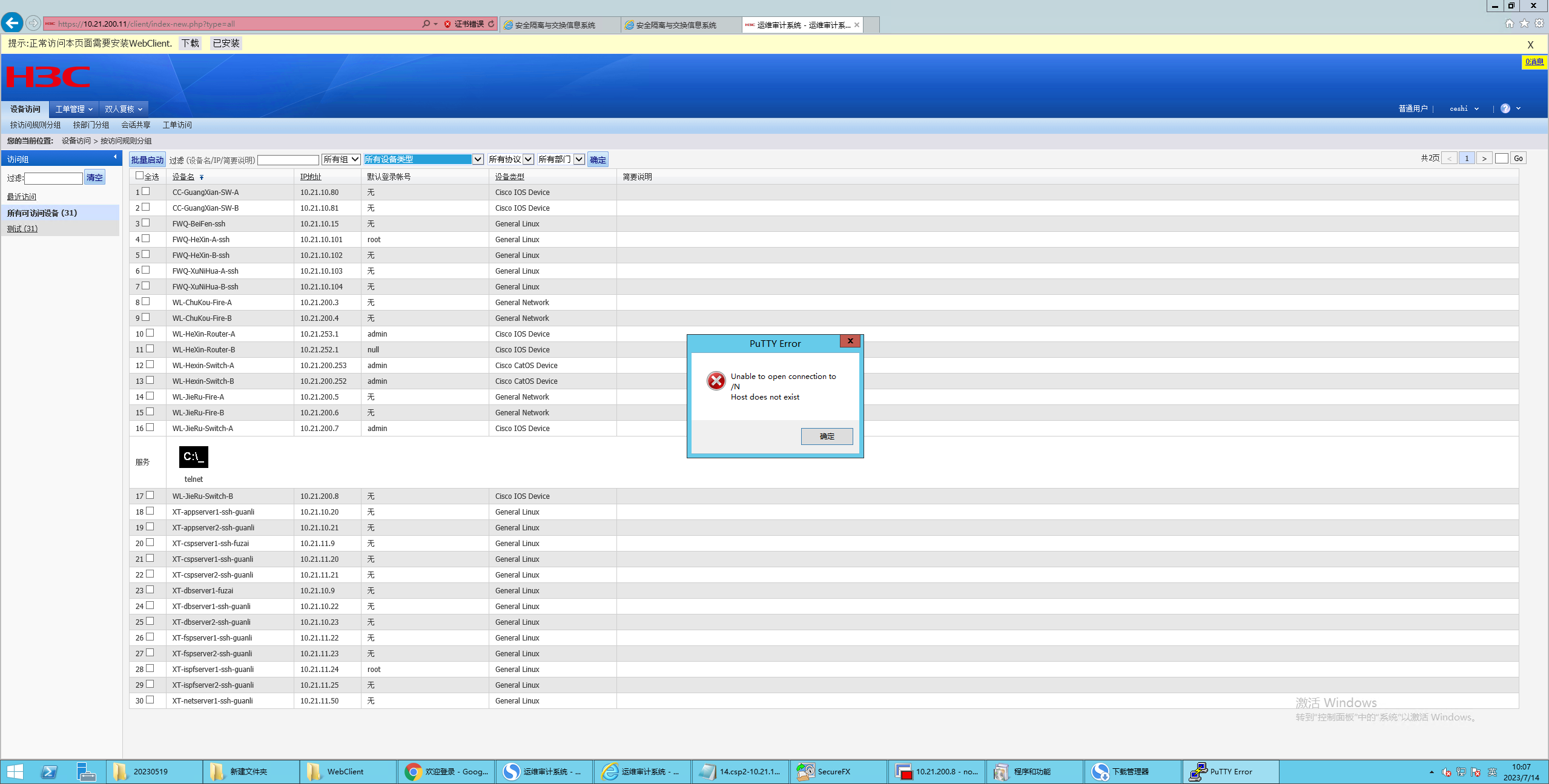Click the browser back arrow button
Screen dimensions: 1549x784
point(12,24)
